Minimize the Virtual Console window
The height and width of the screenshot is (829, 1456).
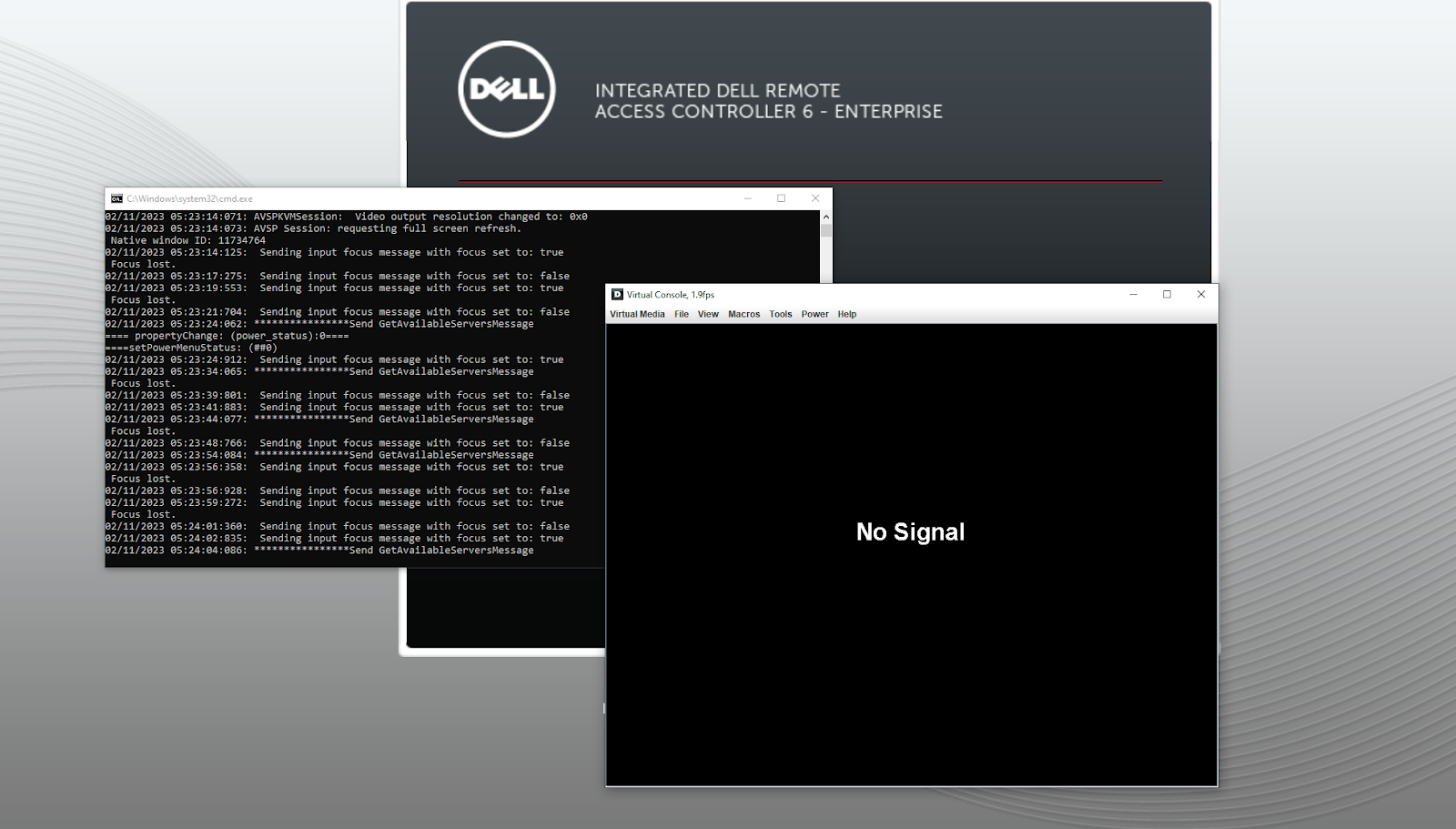tap(1134, 294)
